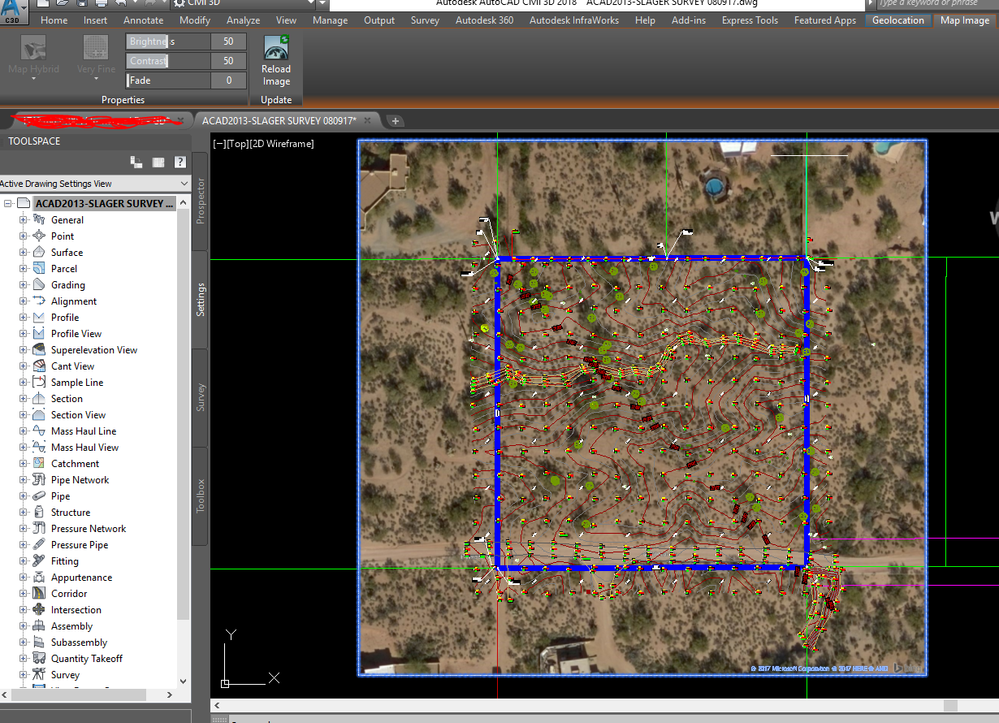Click the Appurtenance icon
This screenshot has height=723, width=999.
tap(39, 576)
